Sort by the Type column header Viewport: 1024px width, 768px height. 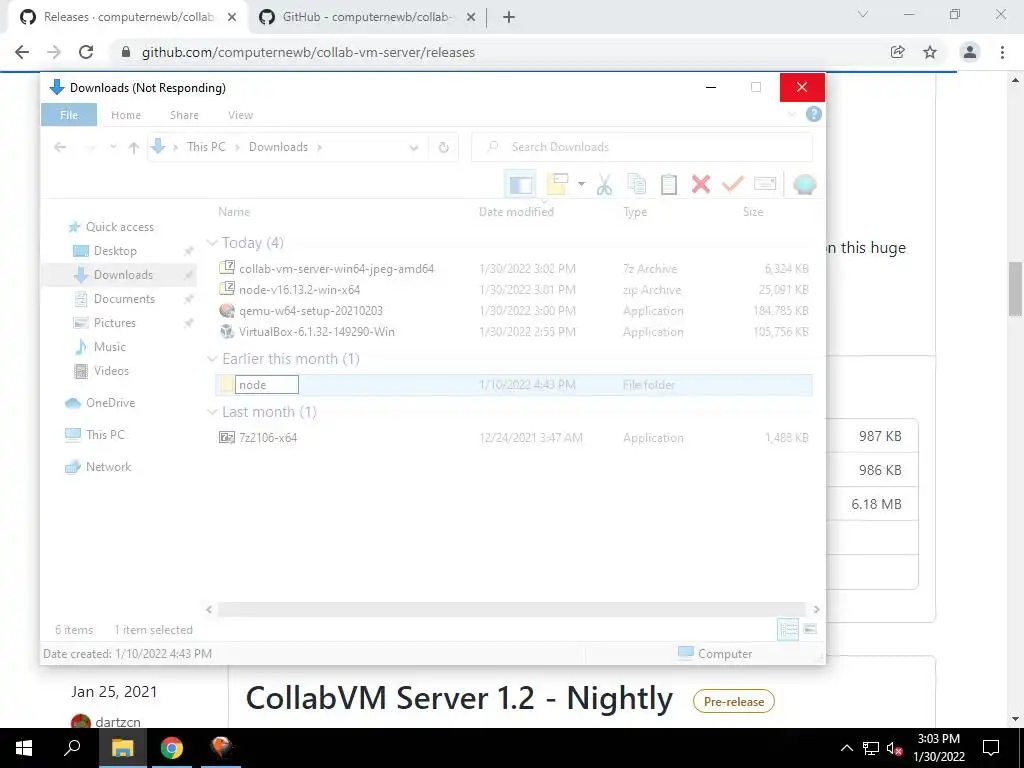click(x=635, y=212)
